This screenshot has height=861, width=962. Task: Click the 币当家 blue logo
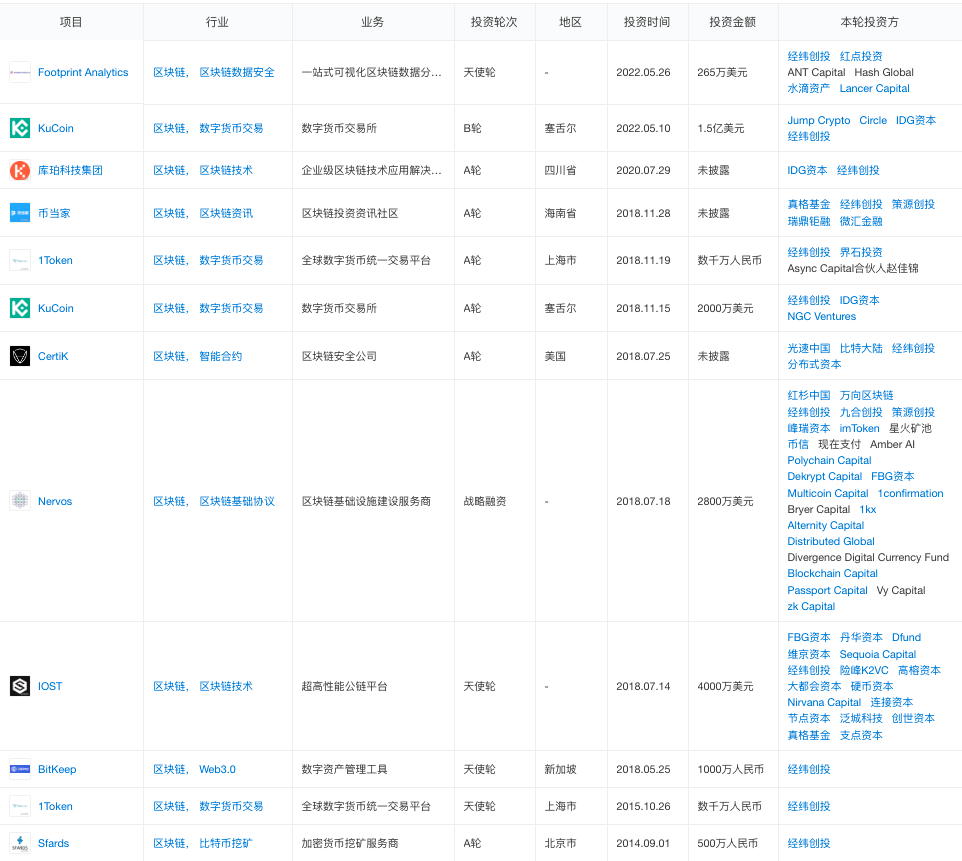[20, 213]
